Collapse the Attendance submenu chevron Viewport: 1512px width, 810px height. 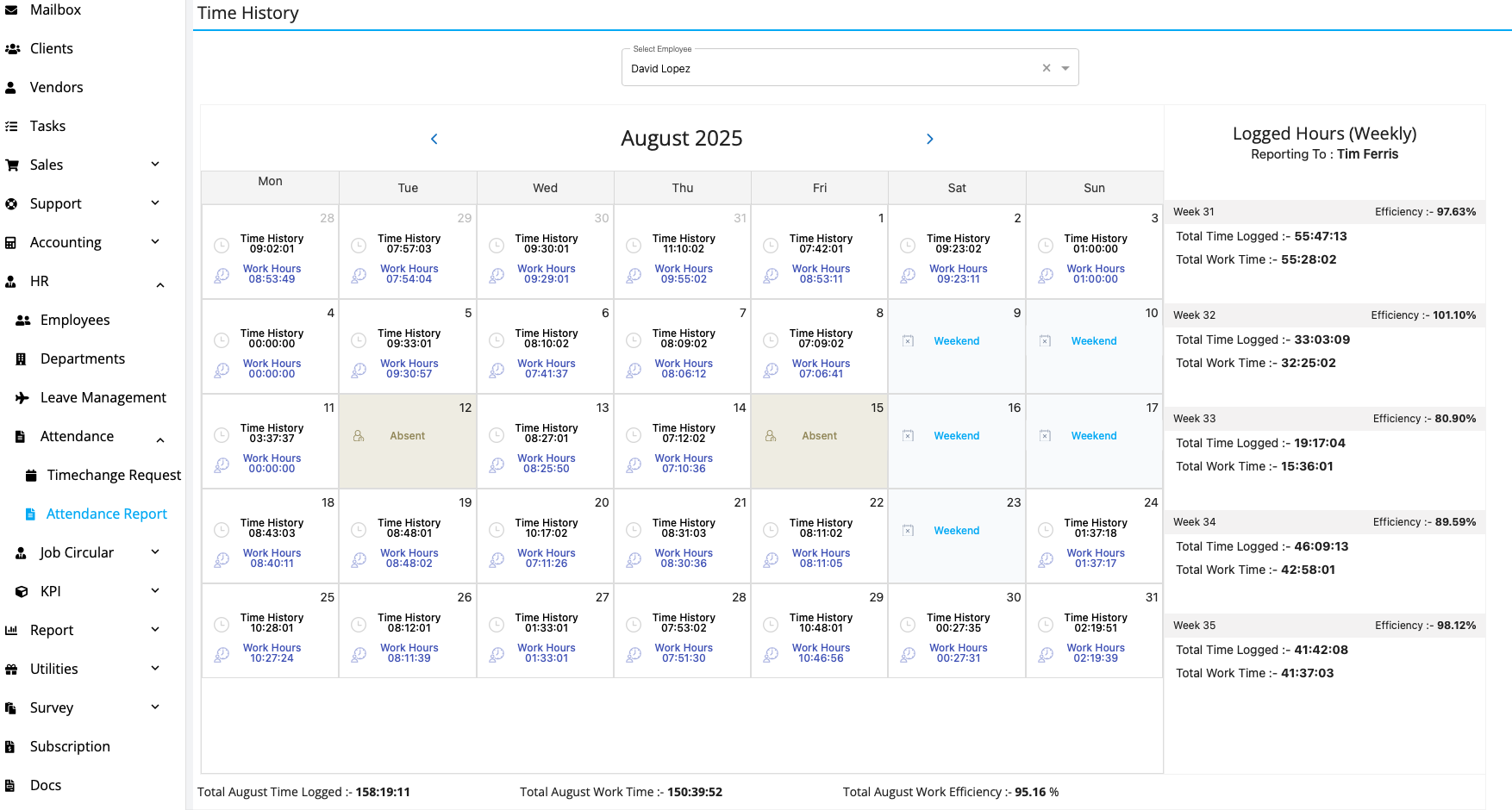pyautogui.click(x=160, y=439)
